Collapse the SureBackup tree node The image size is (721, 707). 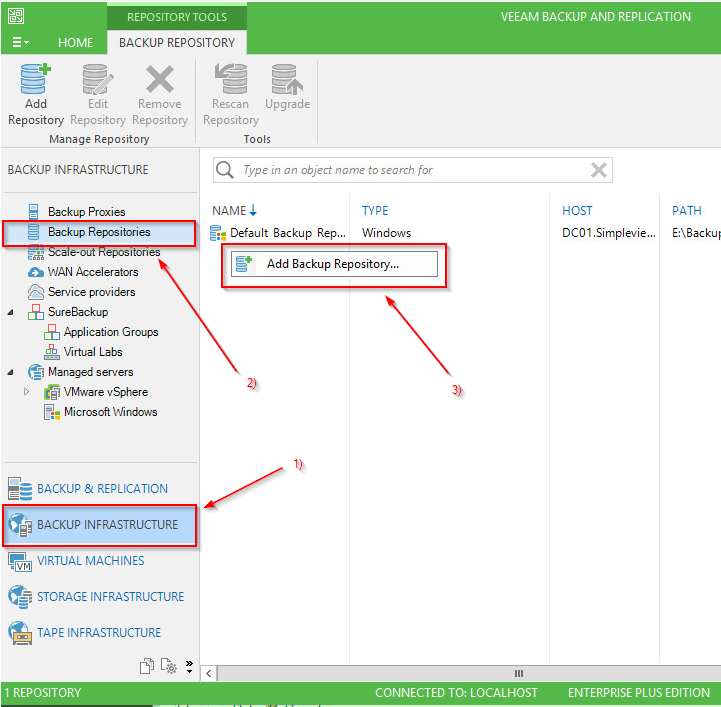tap(11, 312)
